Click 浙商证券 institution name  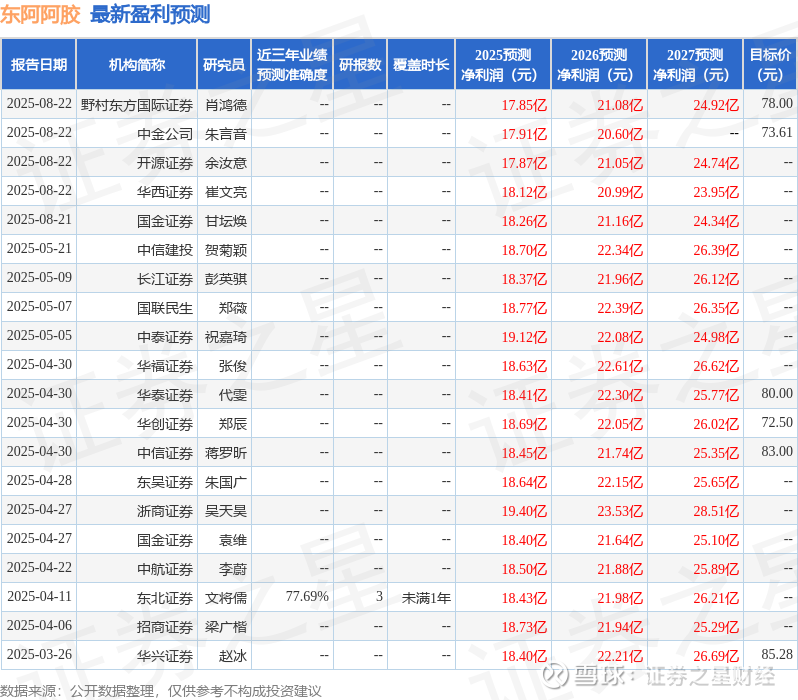coord(165,512)
